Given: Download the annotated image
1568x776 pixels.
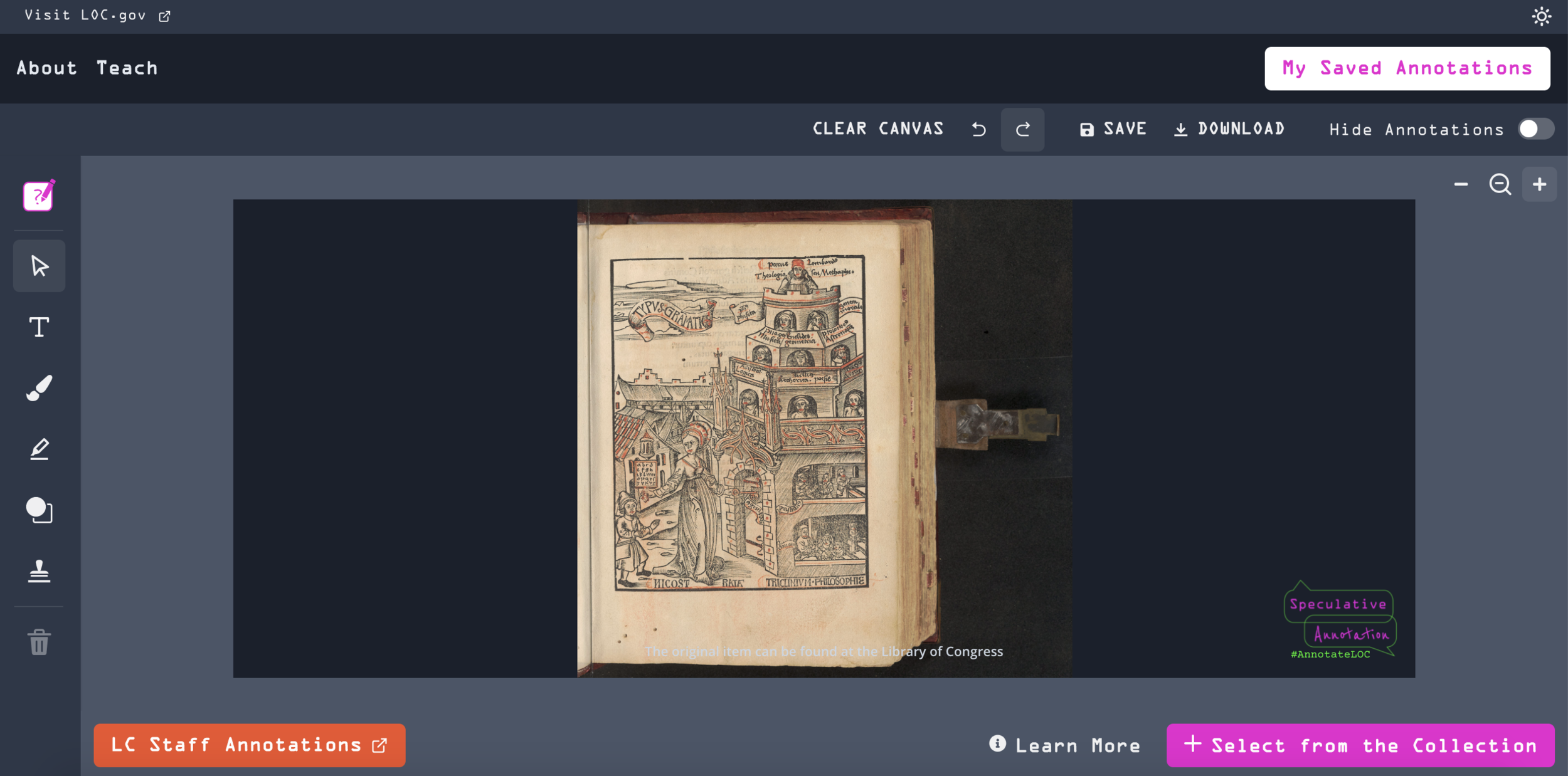Looking at the screenshot, I should click(x=1229, y=129).
